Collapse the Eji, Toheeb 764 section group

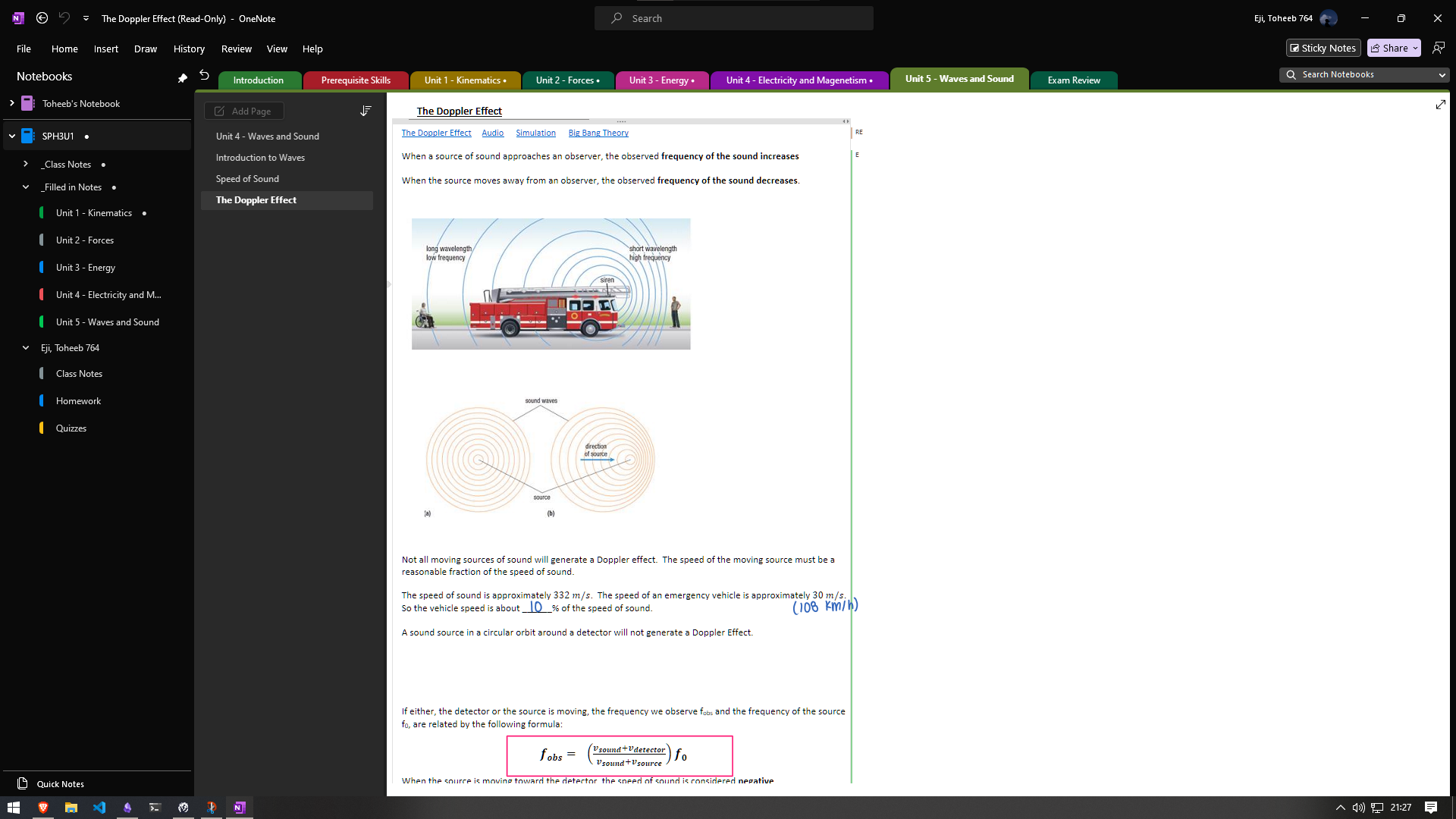pyautogui.click(x=26, y=348)
